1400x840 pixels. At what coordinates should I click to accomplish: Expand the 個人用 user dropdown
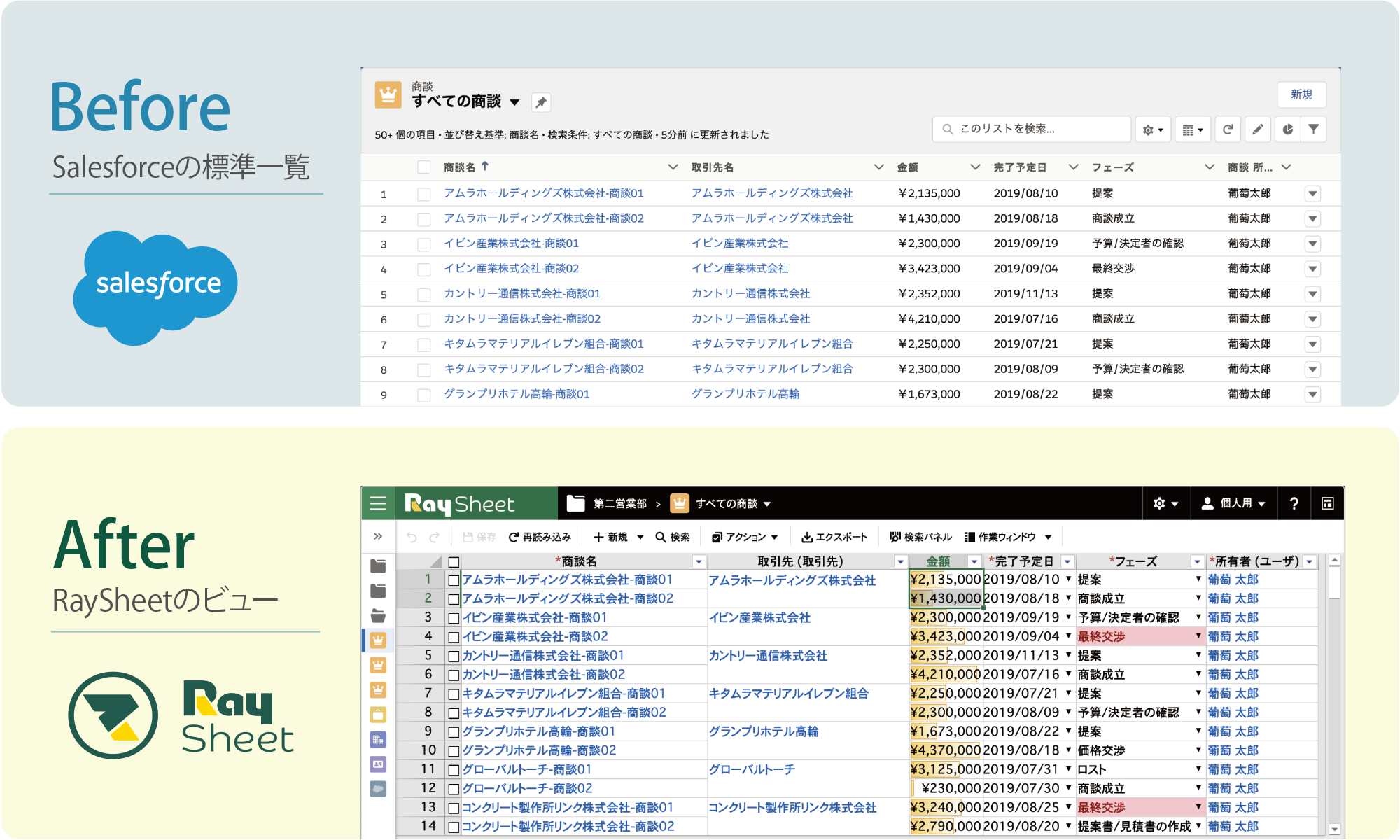tap(1233, 503)
